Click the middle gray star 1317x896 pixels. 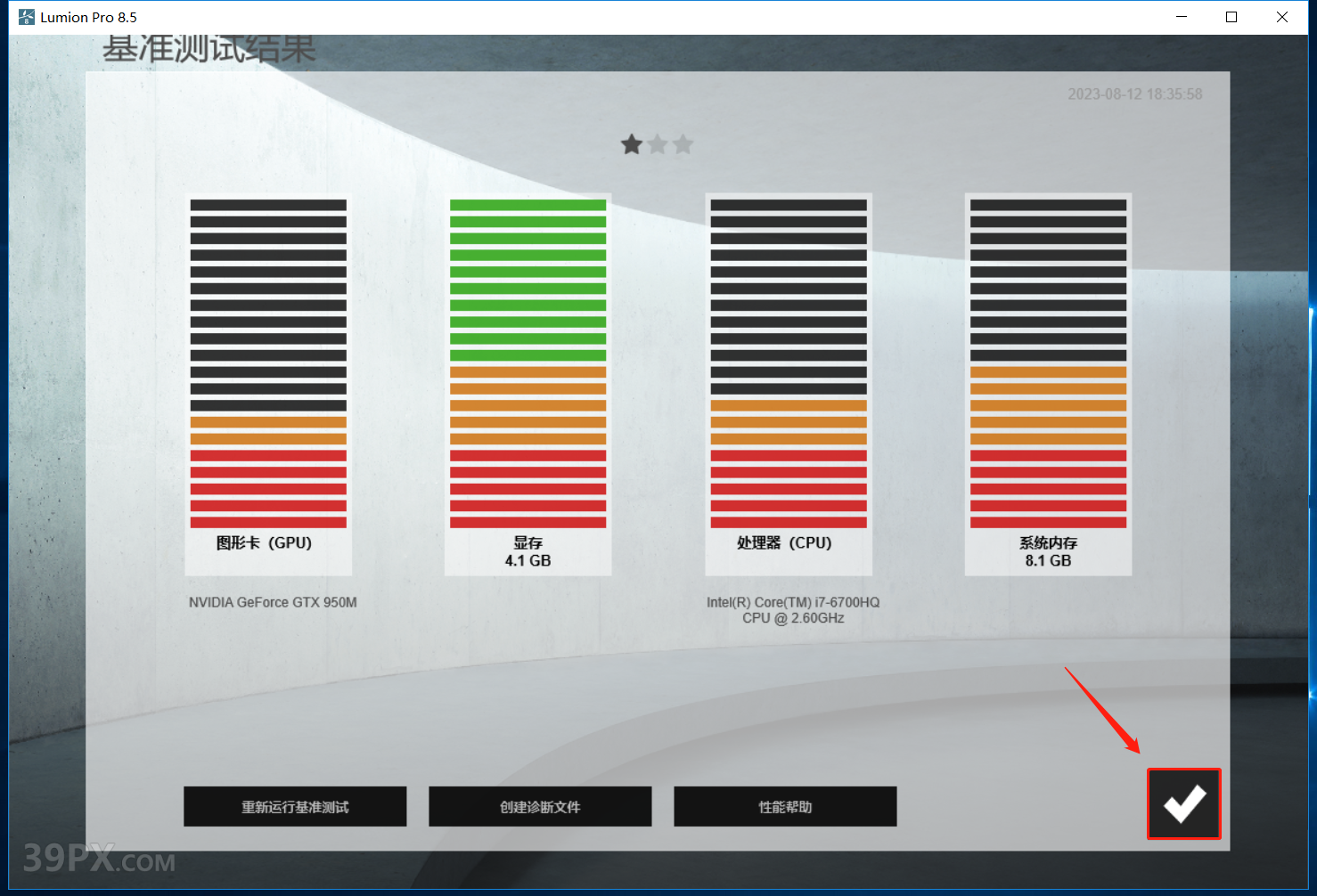point(658,144)
